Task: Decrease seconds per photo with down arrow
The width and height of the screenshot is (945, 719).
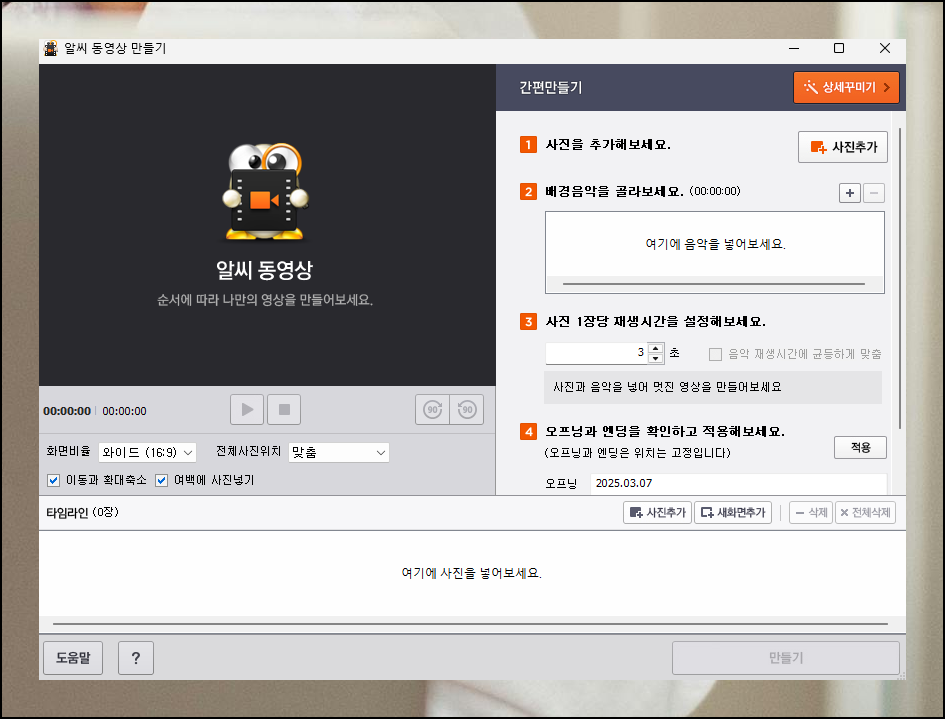Action: [x=656, y=358]
